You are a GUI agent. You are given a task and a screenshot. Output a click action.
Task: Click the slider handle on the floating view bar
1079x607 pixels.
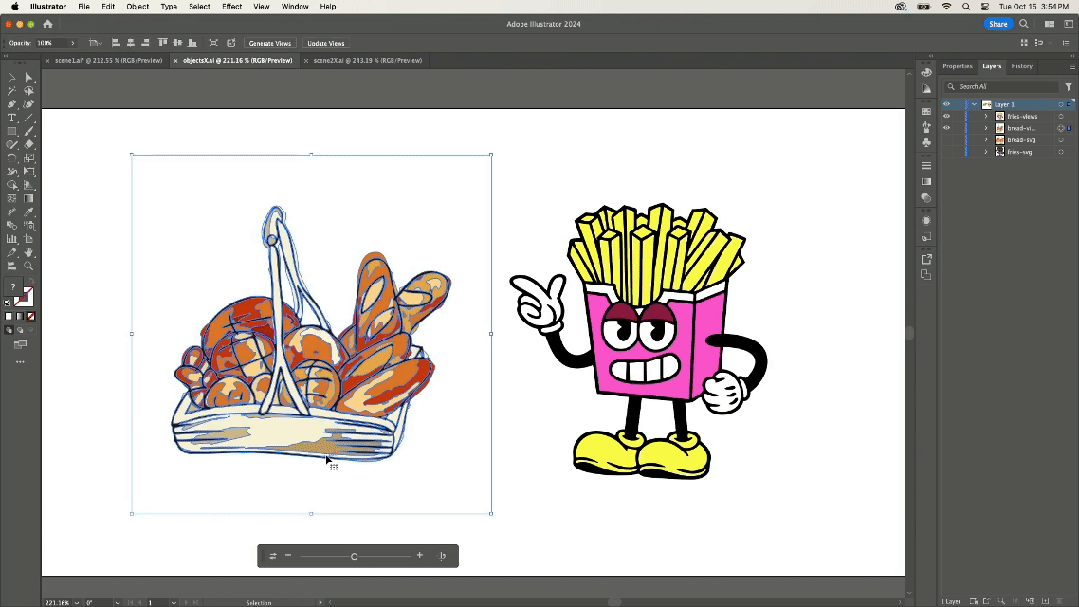tap(354, 556)
